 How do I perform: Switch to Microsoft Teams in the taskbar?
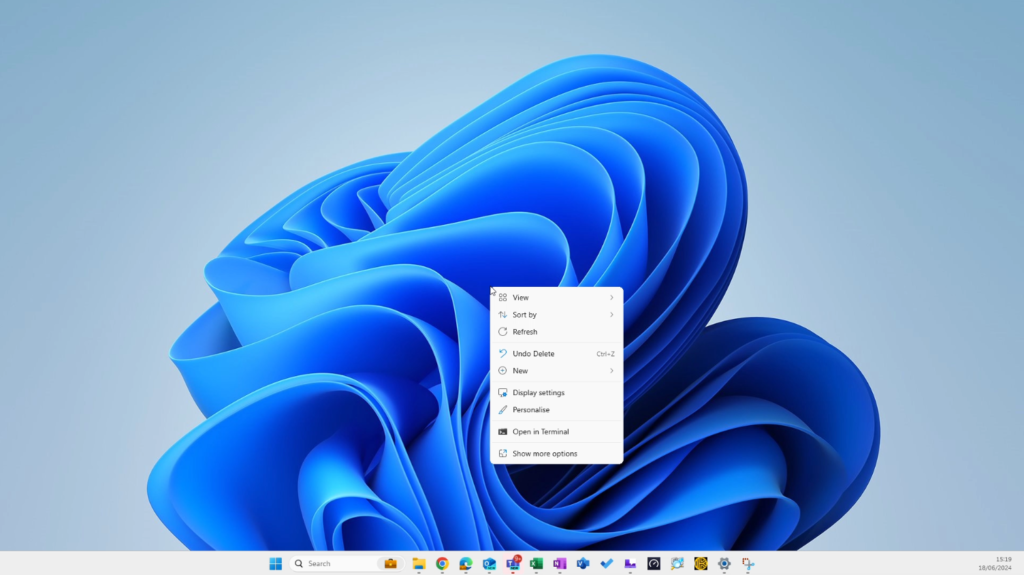point(513,563)
